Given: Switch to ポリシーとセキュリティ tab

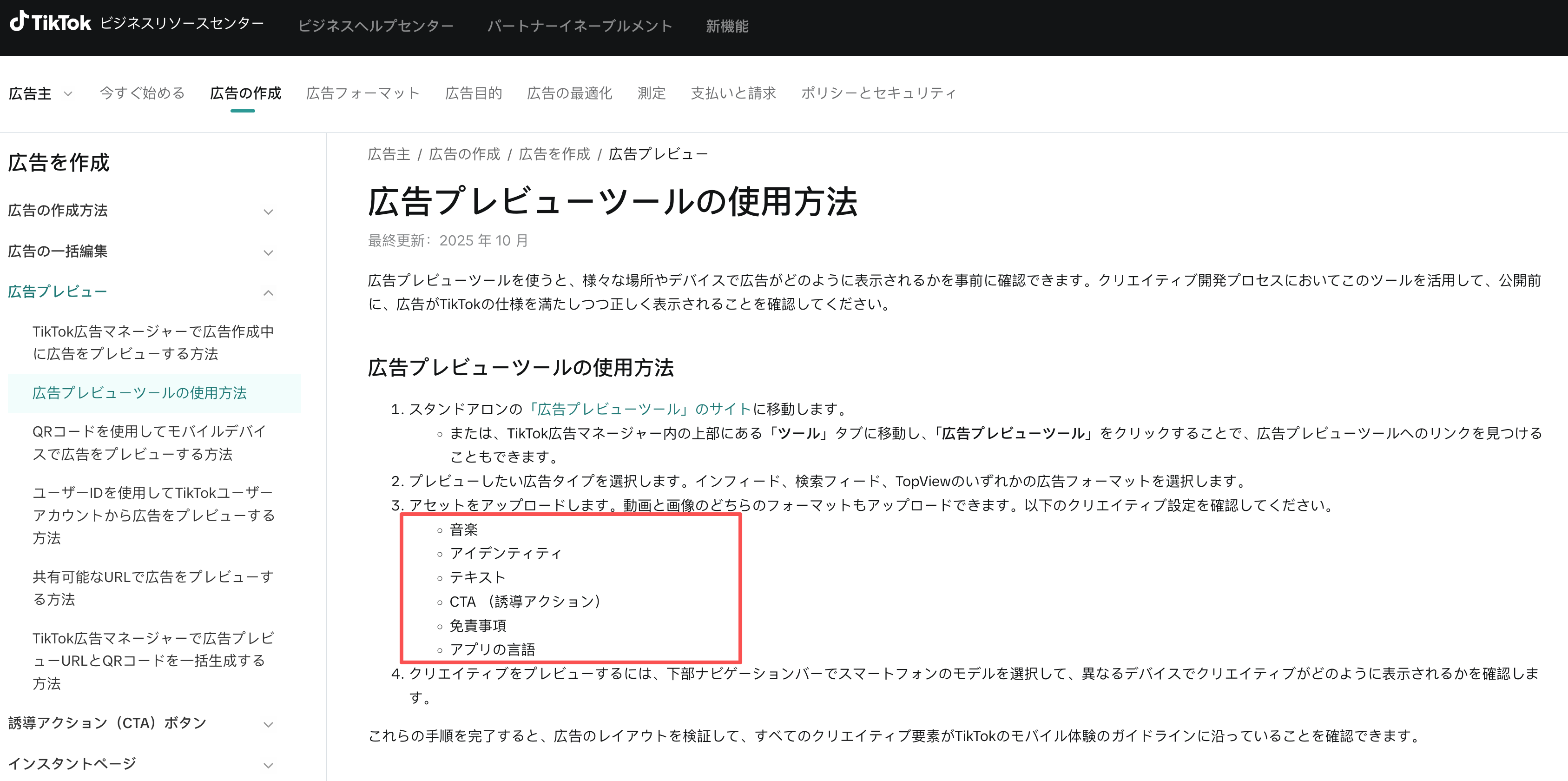Looking at the screenshot, I should click(x=878, y=93).
